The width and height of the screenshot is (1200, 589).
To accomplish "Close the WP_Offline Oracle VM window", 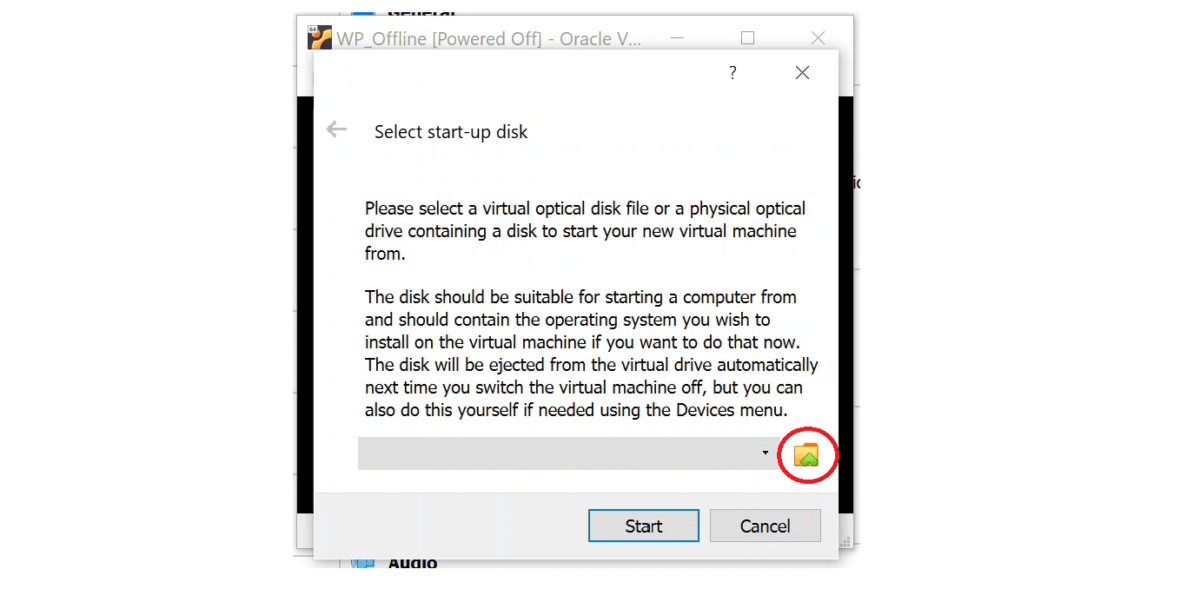I will 818,38.
